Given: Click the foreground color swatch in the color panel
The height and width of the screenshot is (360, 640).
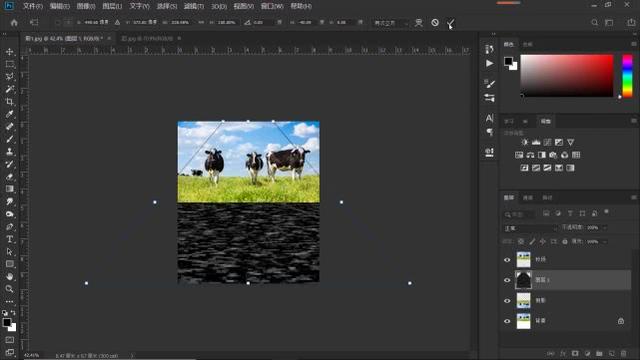Looking at the screenshot, I should click(508, 61).
